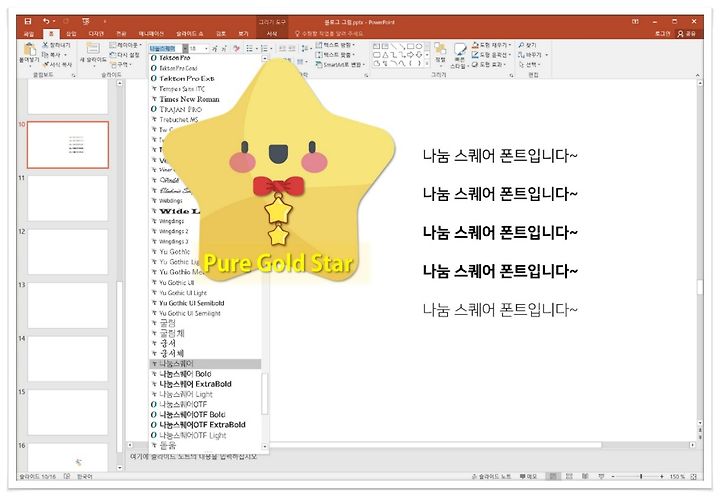The image size is (720, 496).
Task: Open the Insert (삽입) tab
Action: (71, 34)
